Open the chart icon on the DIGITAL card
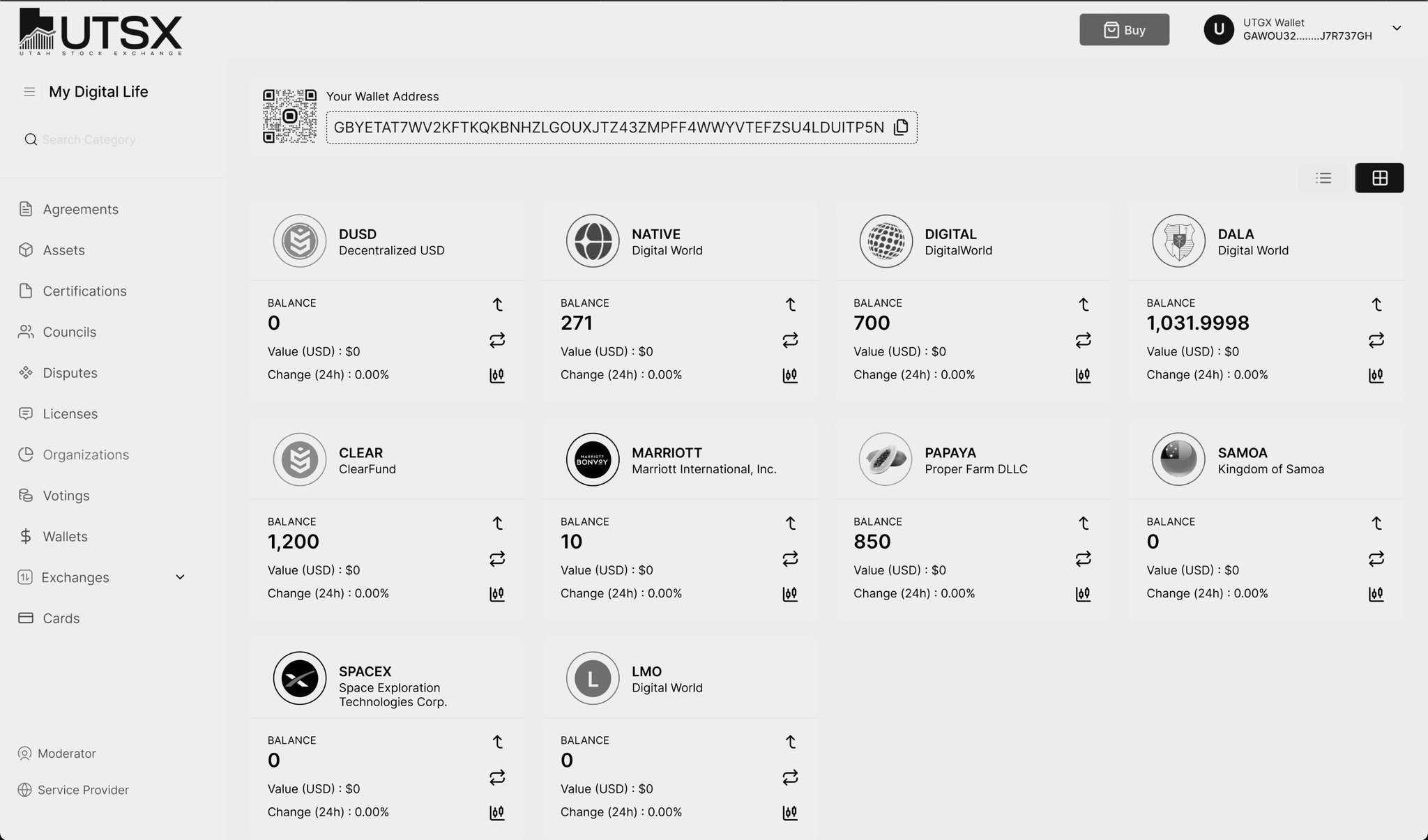The height and width of the screenshot is (840, 1428). [1083, 376]
